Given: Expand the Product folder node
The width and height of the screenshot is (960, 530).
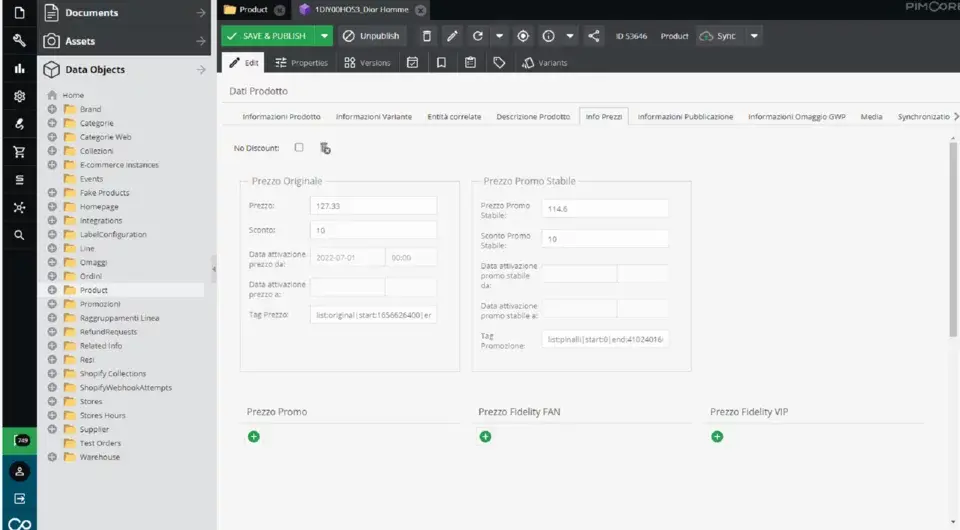Looking at the screenshot, I should click(x=52, y=290).
